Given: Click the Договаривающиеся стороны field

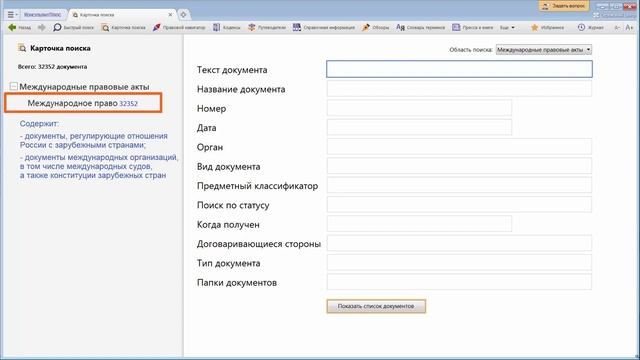Looking at the screenshot, I should click(x=459, y=243).
